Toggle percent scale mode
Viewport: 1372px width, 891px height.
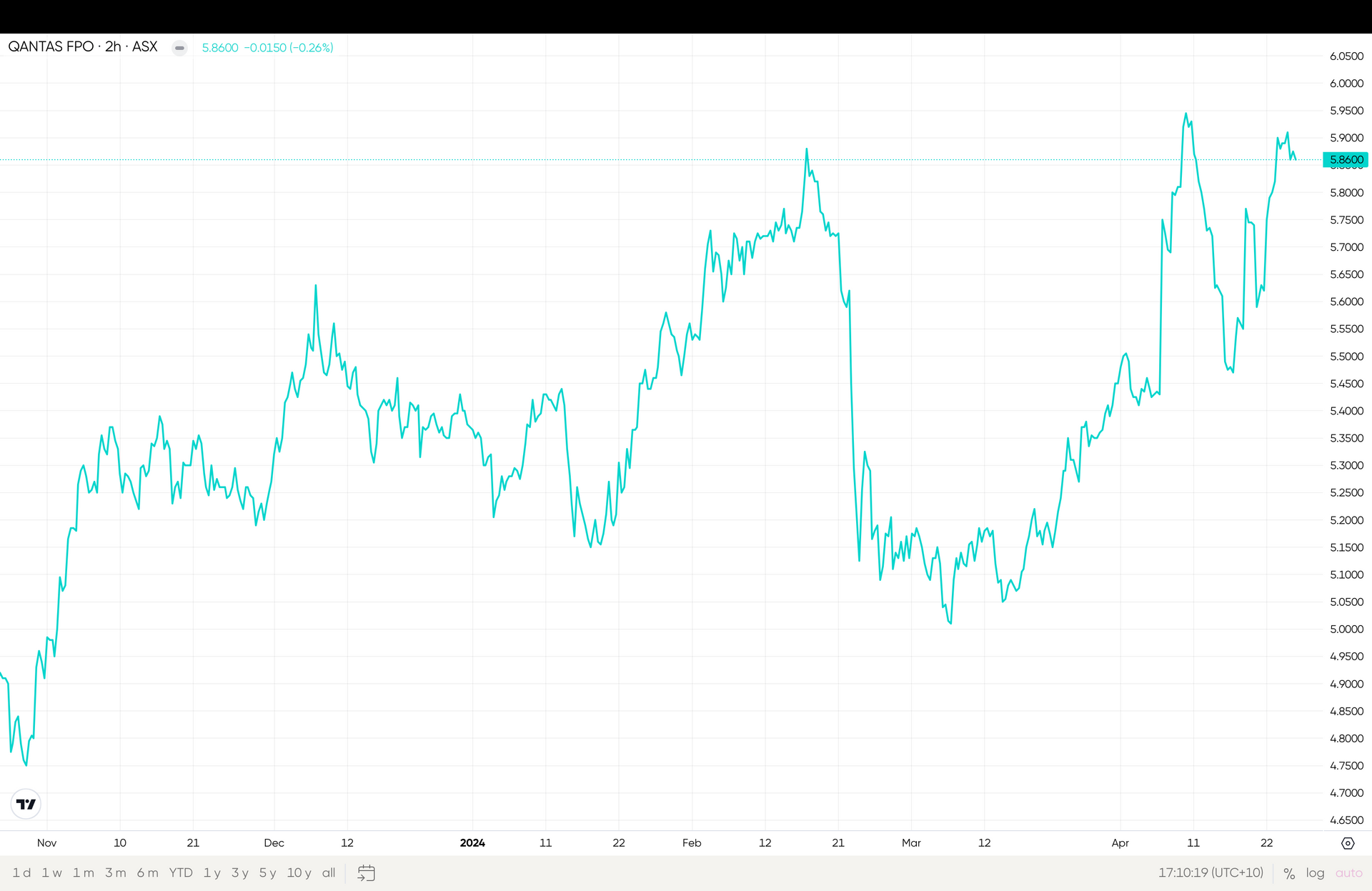tap(1289, 873)
